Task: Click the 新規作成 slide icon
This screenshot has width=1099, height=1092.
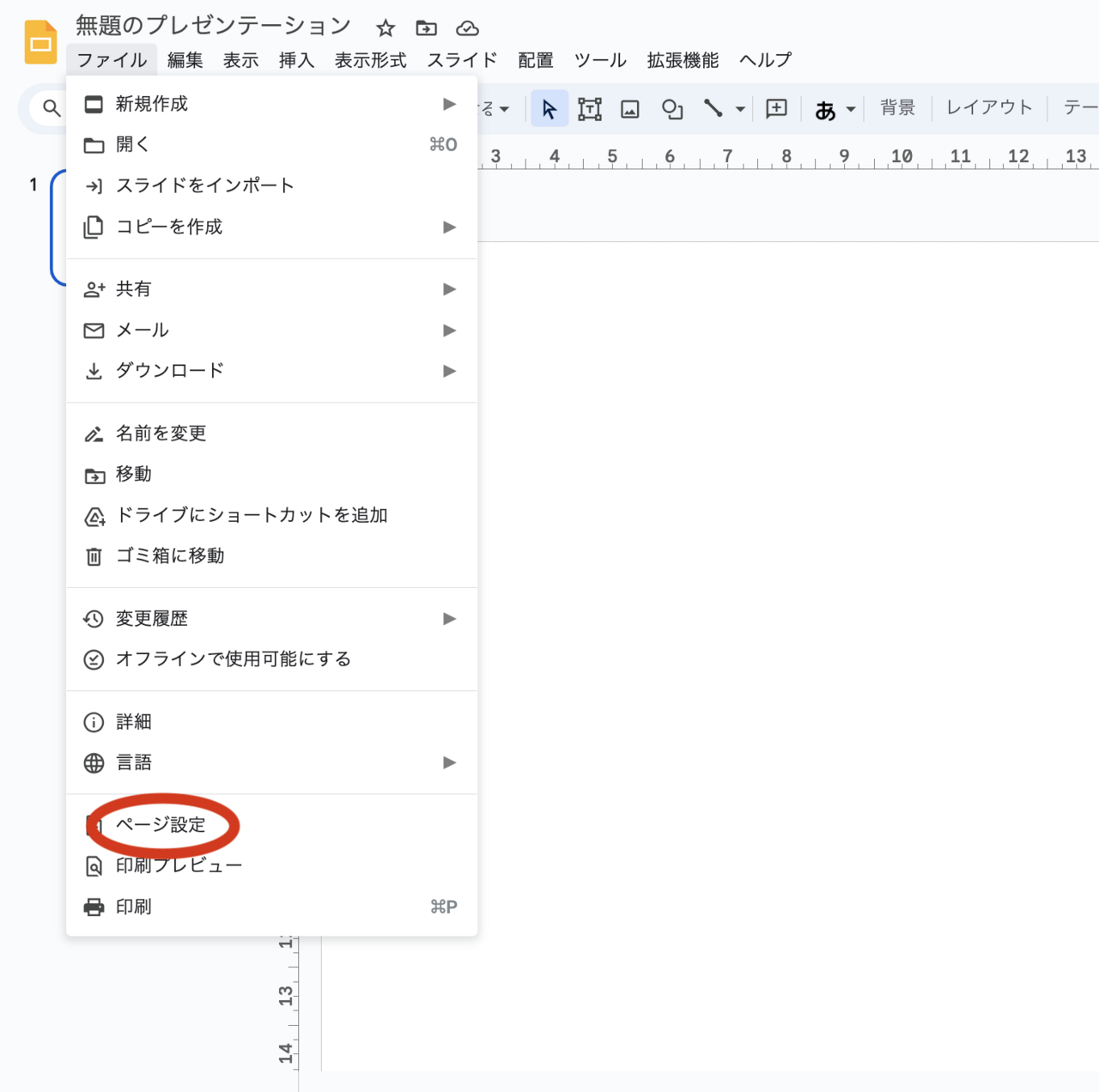Action: pyautogui.click(x=94, y=104)
